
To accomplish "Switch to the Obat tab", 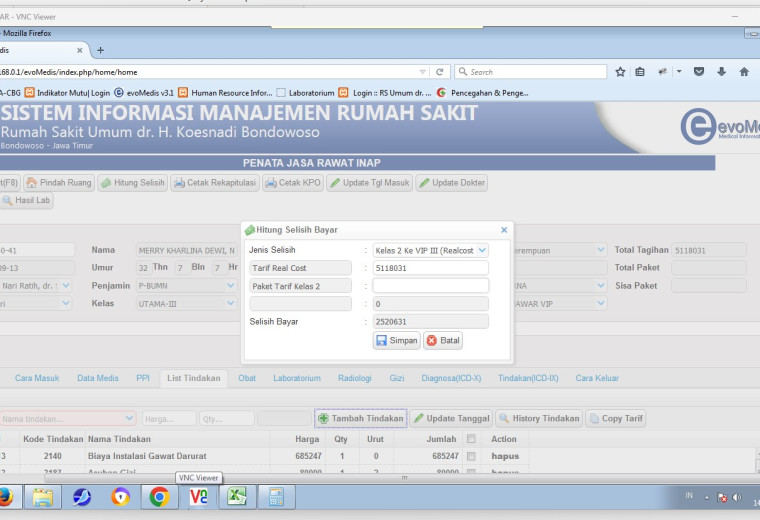I will click(x=247, y=378).
